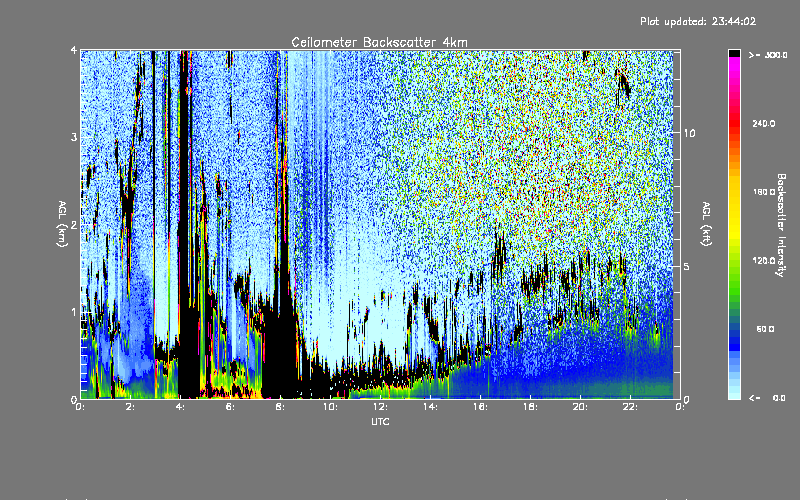This screenshot has height=500, width=800.
Task: Click the '120.0' colorbar value
Action: coord(764,260)
